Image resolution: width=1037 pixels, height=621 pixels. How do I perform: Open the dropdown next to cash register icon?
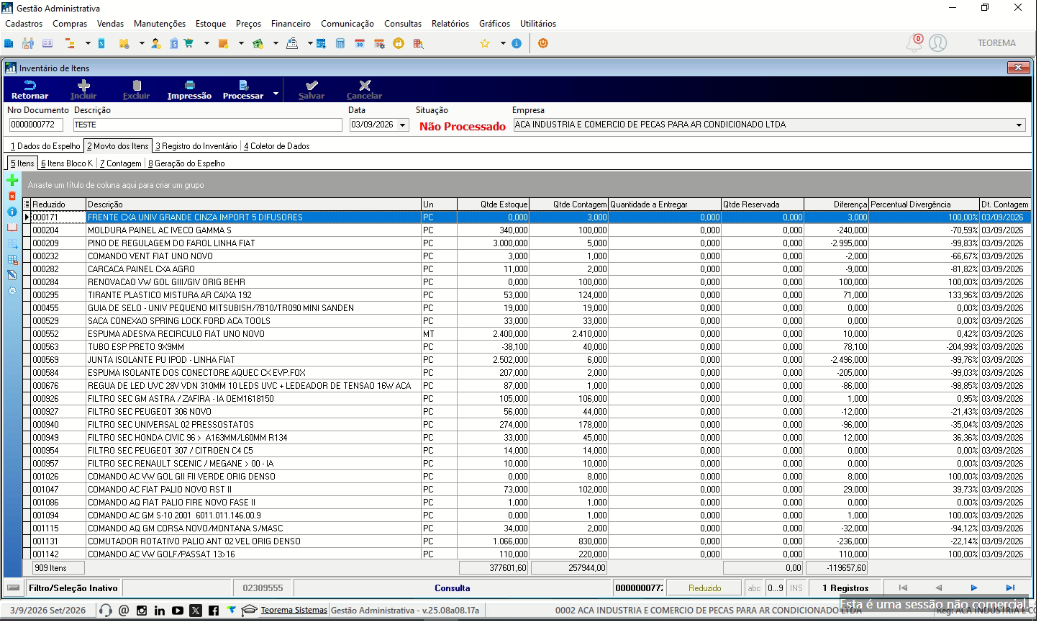pos(310,44)
